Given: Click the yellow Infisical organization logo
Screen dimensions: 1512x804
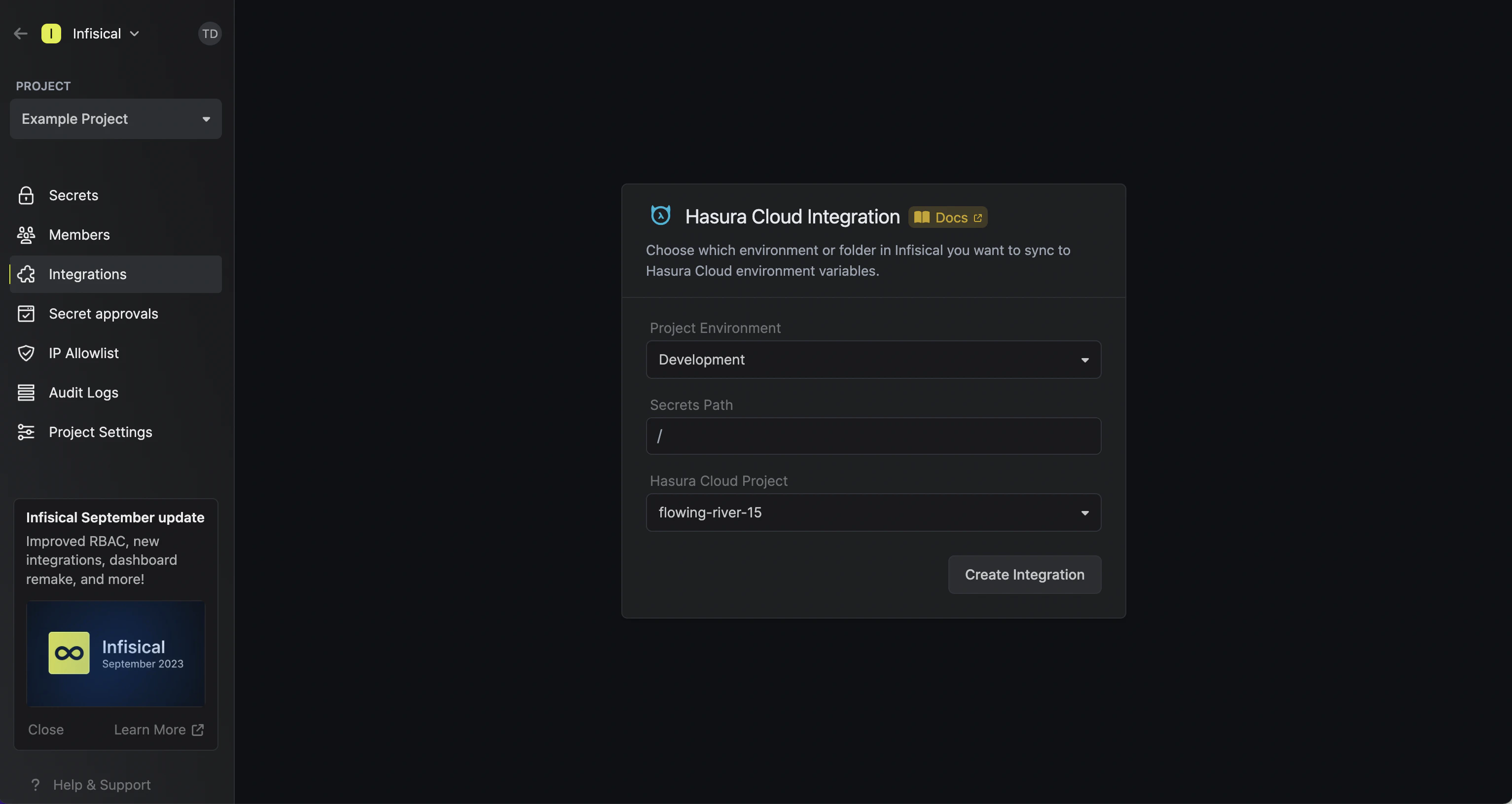Looking at the screenshot, I should pos(51,34).
